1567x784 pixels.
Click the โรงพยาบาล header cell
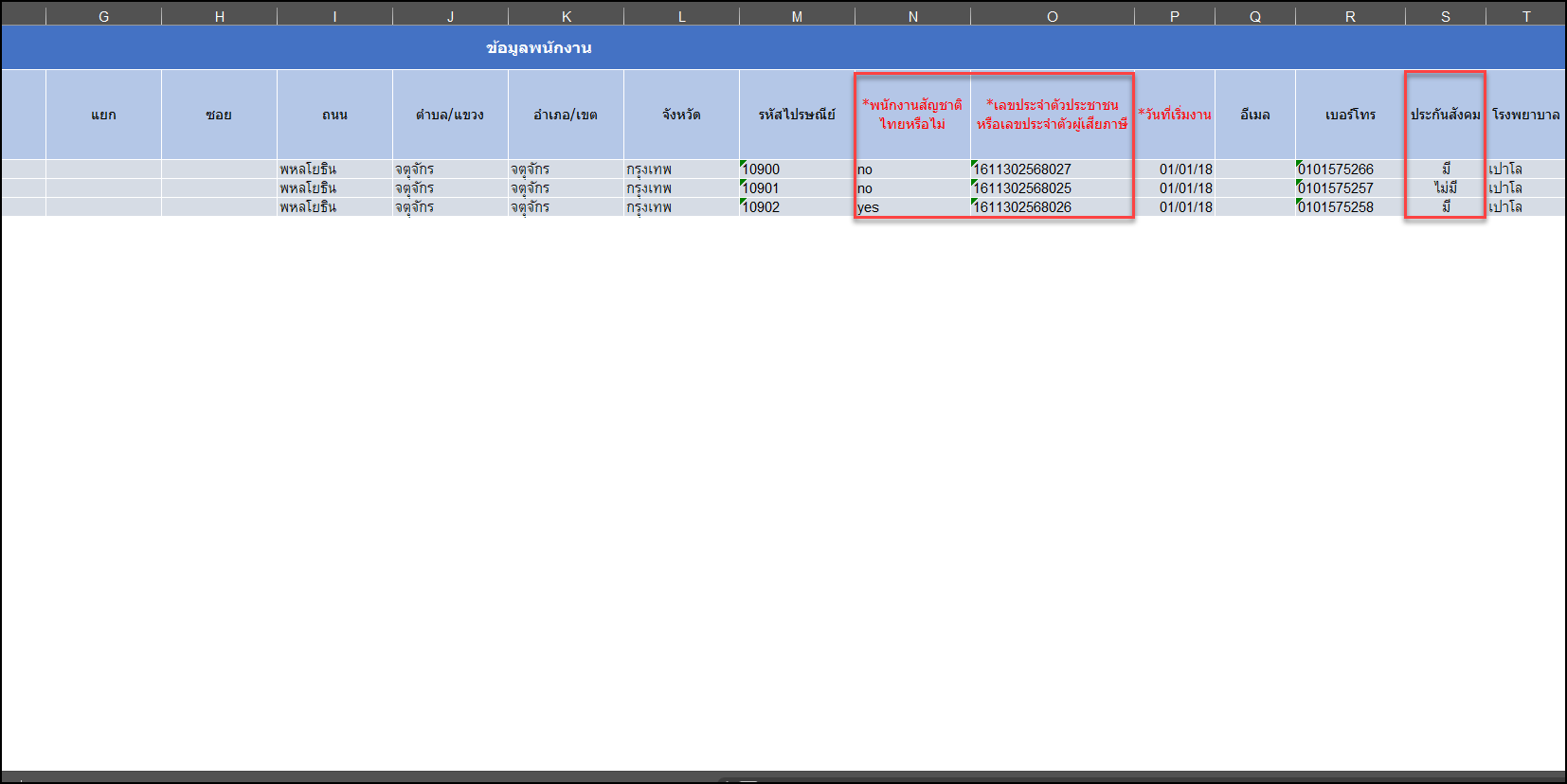pyautogui.click(x=1525, y=115)
